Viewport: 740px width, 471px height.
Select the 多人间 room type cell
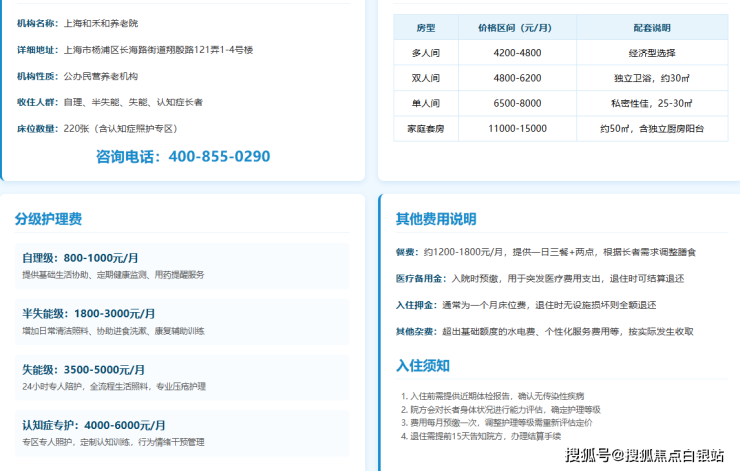pyautogui.click(x=426, y=53)
